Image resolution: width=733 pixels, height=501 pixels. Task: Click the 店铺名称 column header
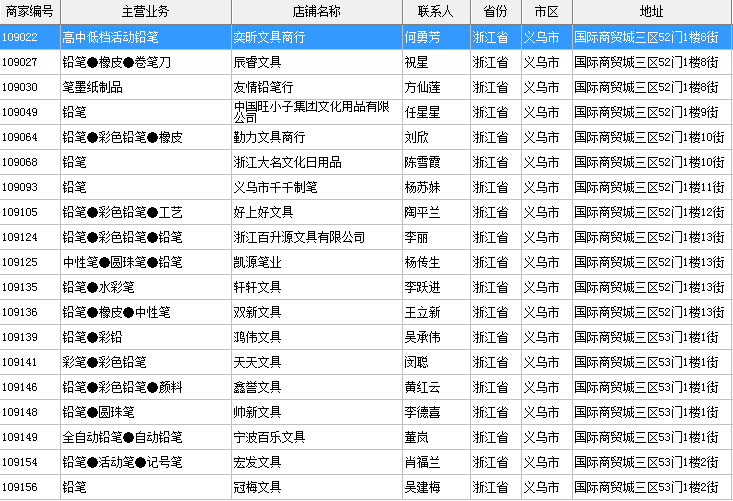[316, 11]
